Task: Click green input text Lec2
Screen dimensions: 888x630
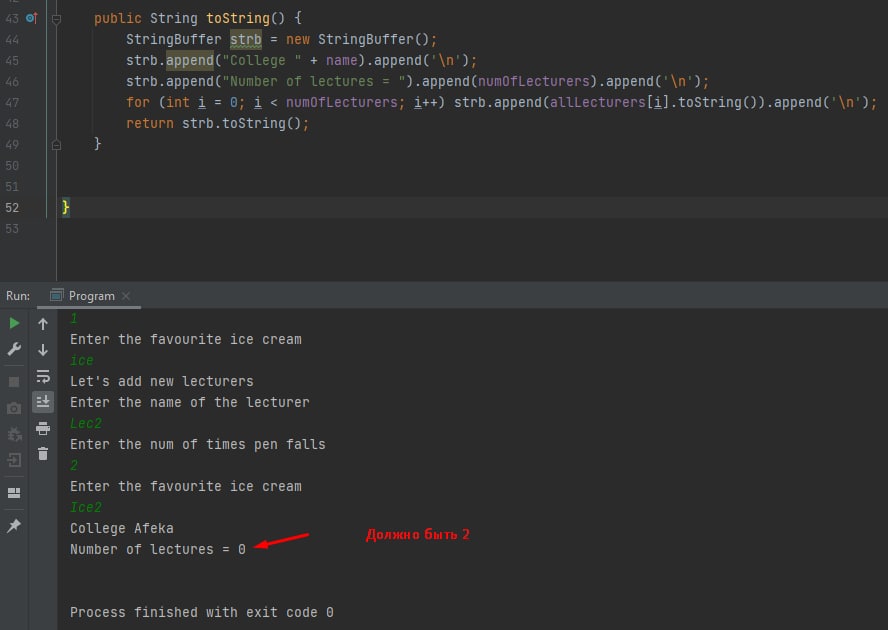Action: tap(86, 423)
